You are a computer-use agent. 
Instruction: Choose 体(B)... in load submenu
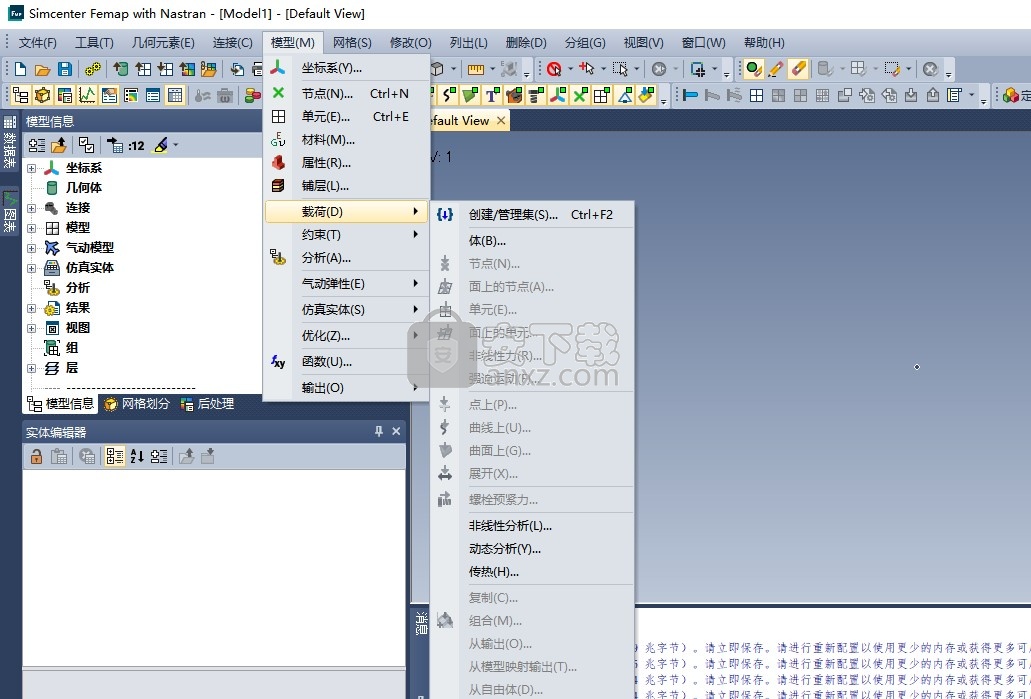point(533,241)
